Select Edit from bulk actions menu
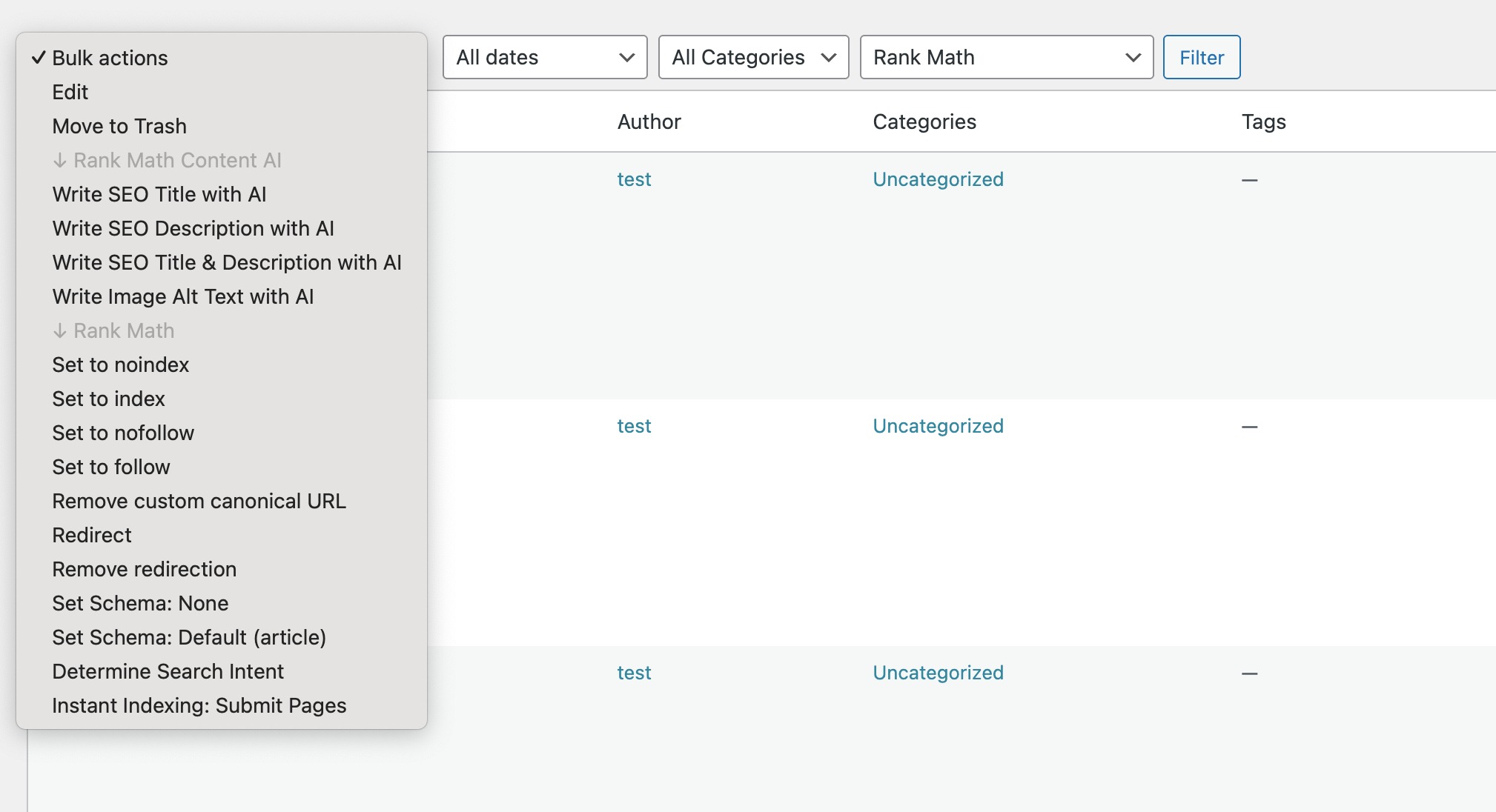The image size is (1496, 812). (70, 92)
